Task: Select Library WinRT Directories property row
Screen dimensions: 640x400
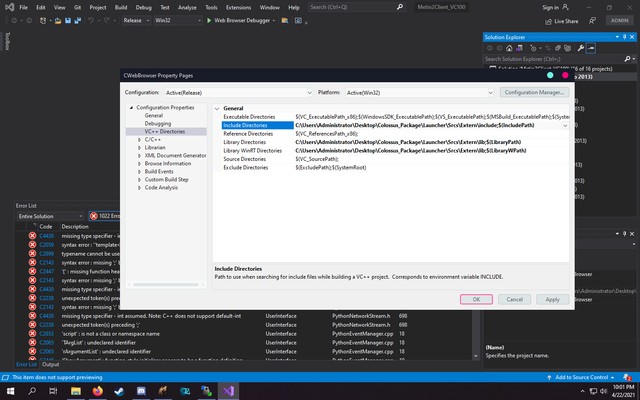Action: pyautogui.click(x=395, y=151)
